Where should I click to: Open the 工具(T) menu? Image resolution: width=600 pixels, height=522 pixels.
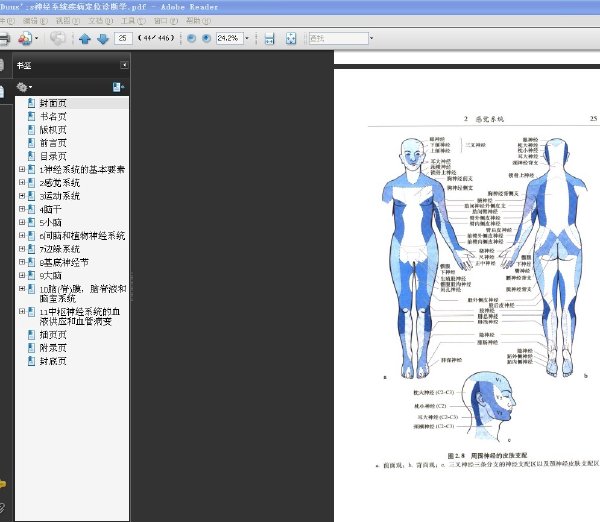coord(134,21)
